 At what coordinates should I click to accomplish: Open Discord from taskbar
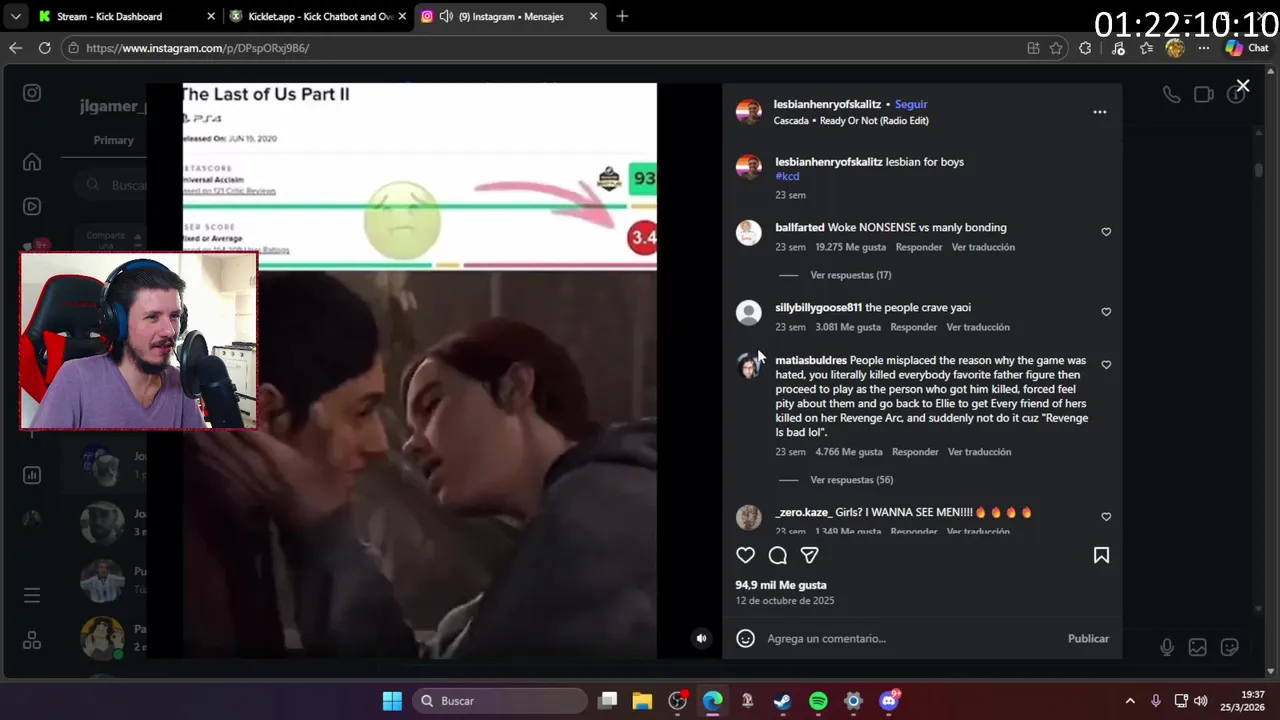[x=888, y=701]
